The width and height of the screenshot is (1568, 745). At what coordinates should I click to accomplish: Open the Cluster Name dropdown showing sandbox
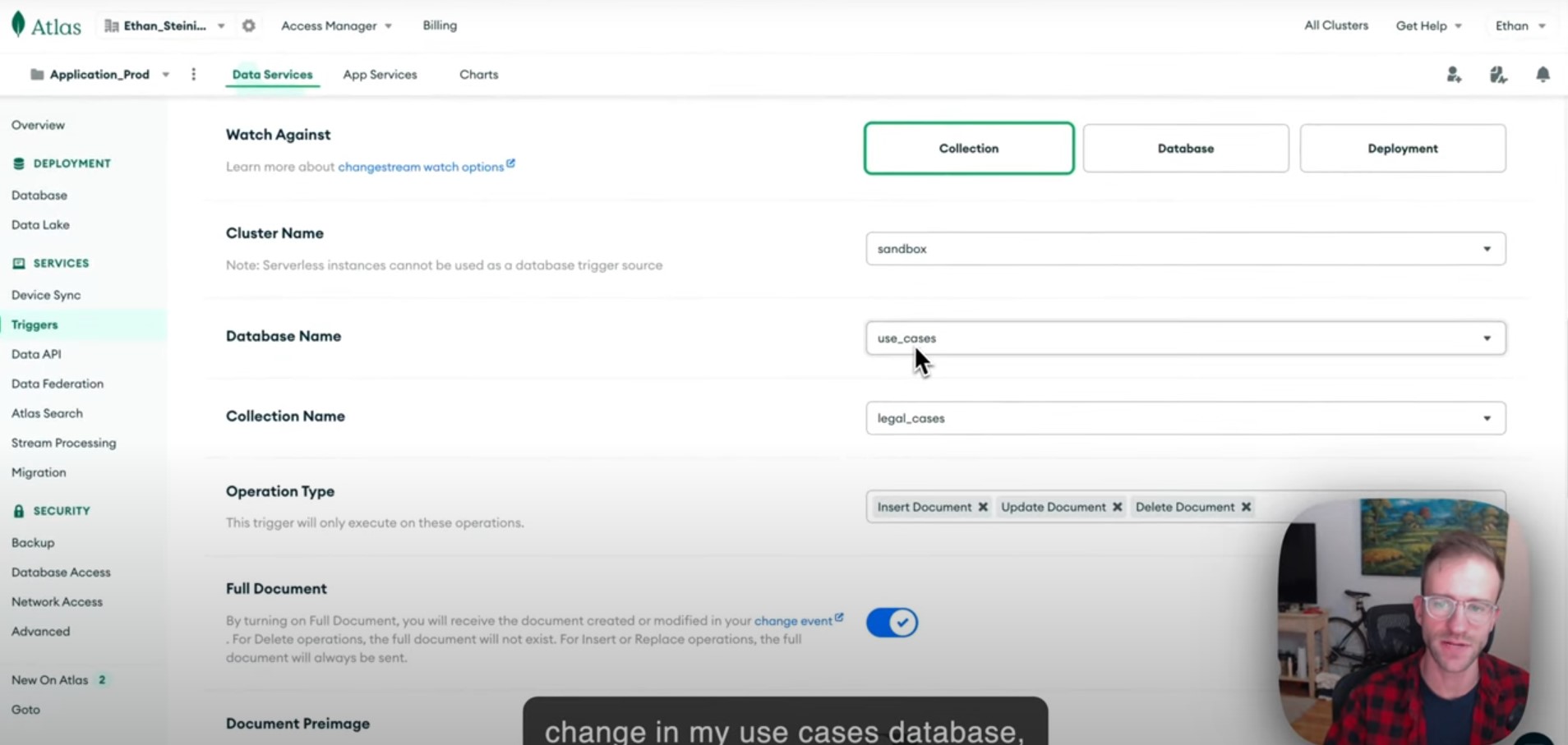pos(1185,249)
